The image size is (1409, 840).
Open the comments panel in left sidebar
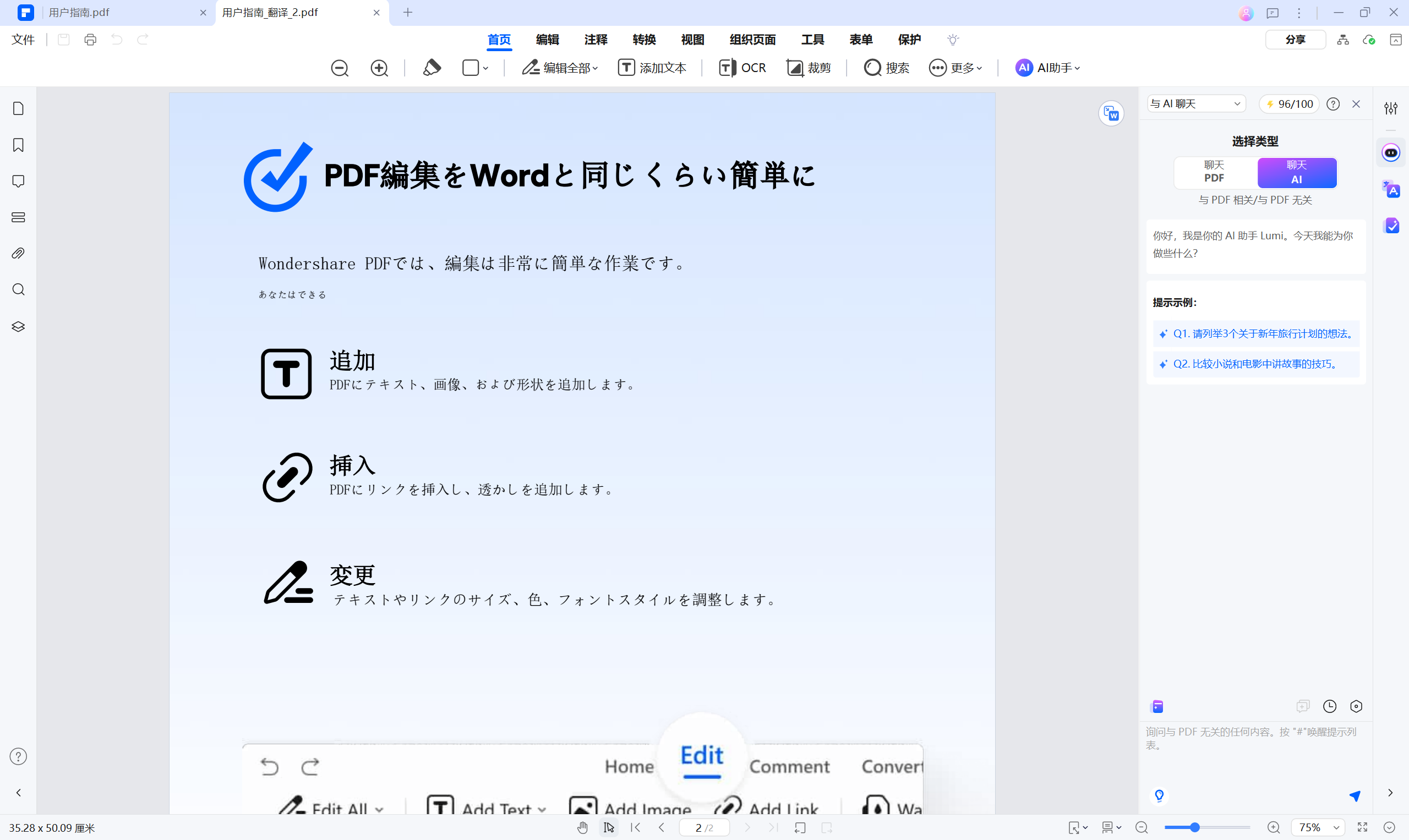pos(18,181)
